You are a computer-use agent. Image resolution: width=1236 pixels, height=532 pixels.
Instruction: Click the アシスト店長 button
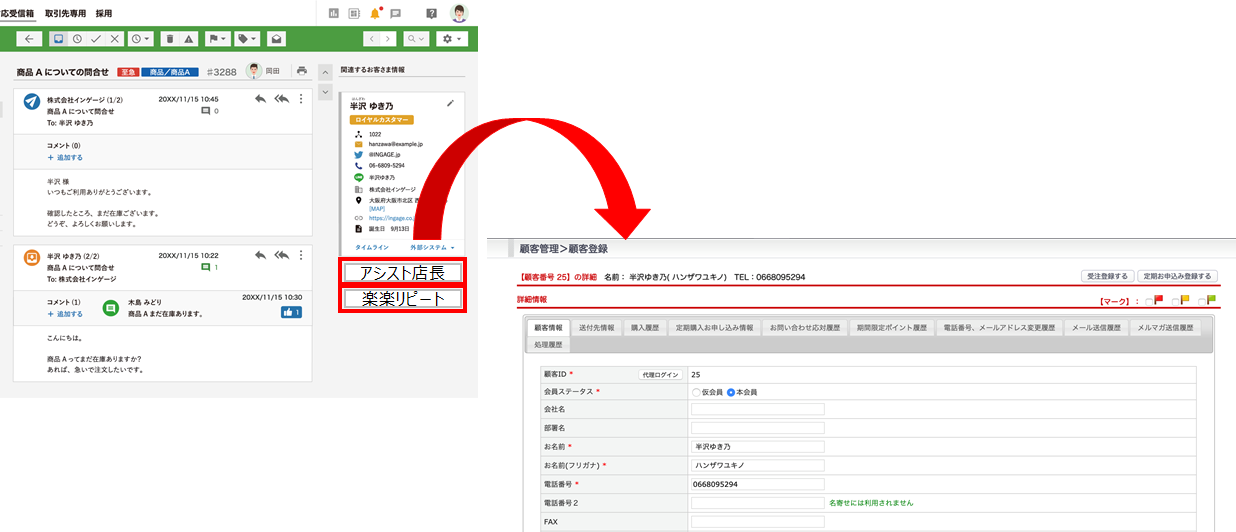[402, 272]
